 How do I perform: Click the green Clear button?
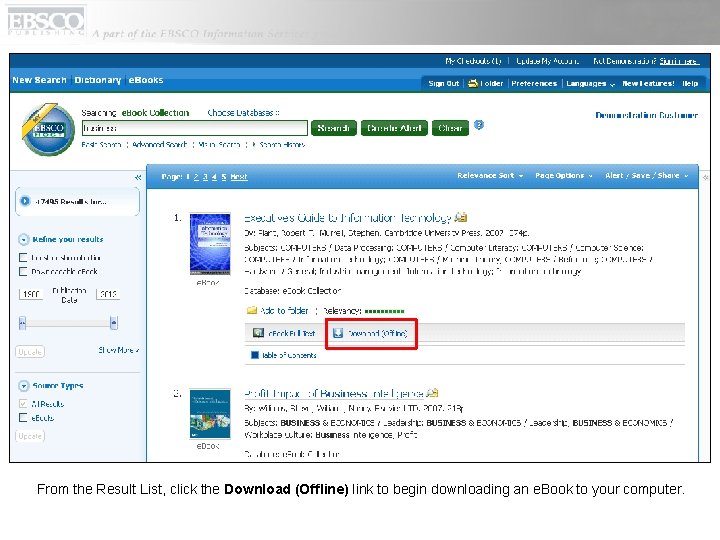tap(450, 128)
